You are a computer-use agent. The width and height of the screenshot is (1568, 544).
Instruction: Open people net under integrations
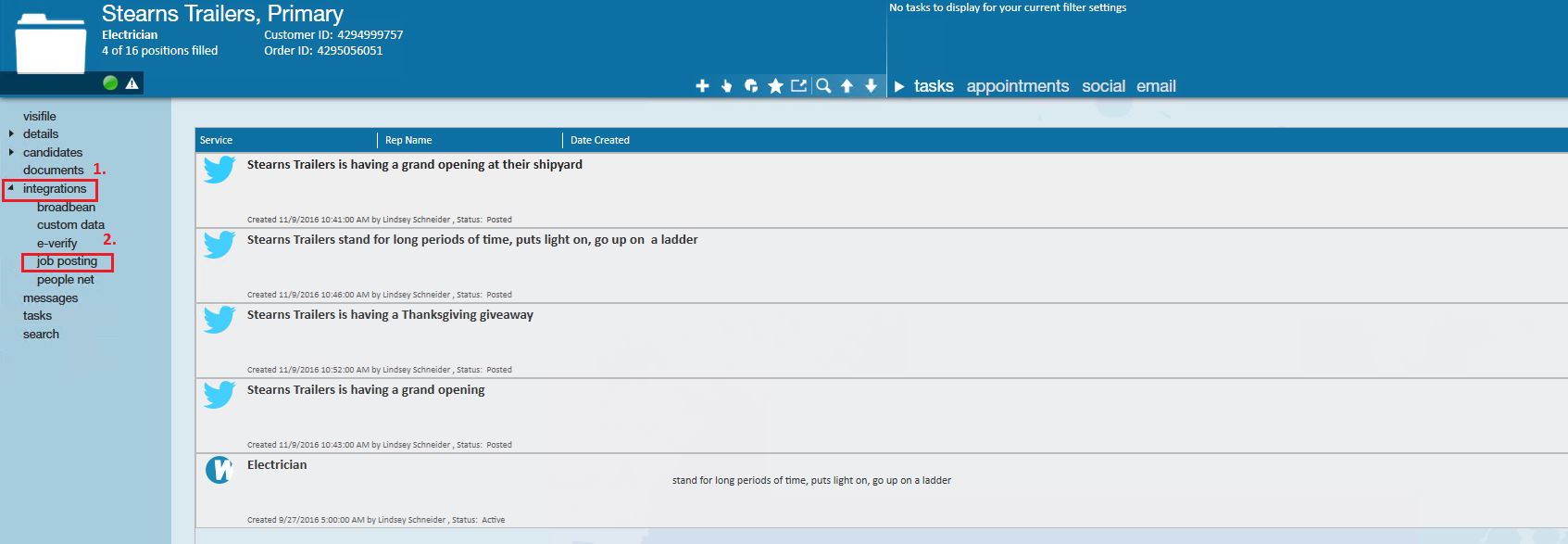pos(66,279)
